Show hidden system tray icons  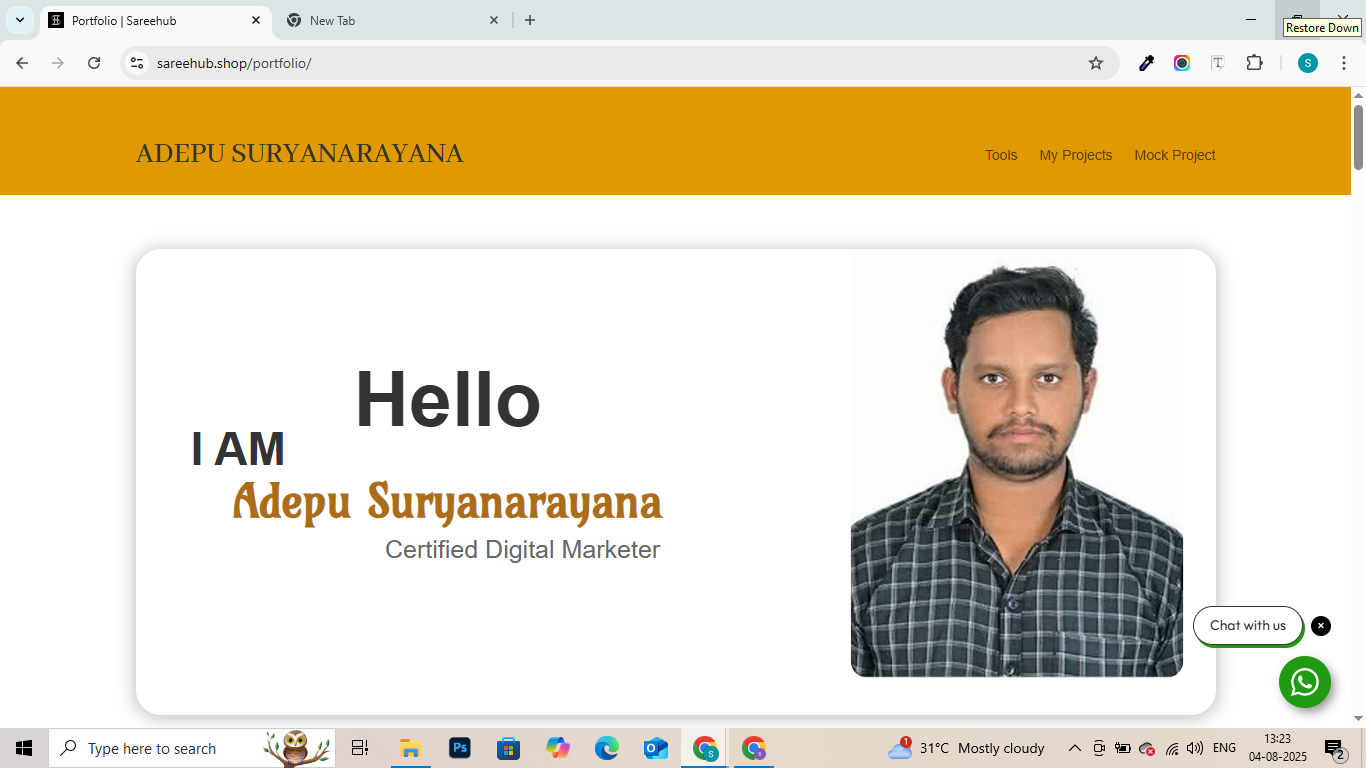(x=1075, y=748)
